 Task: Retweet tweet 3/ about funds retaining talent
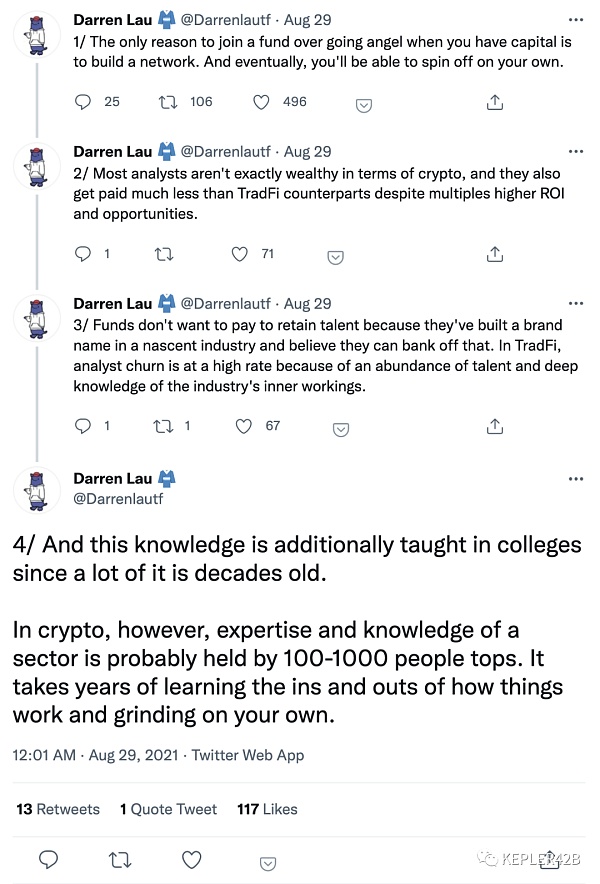160,427
